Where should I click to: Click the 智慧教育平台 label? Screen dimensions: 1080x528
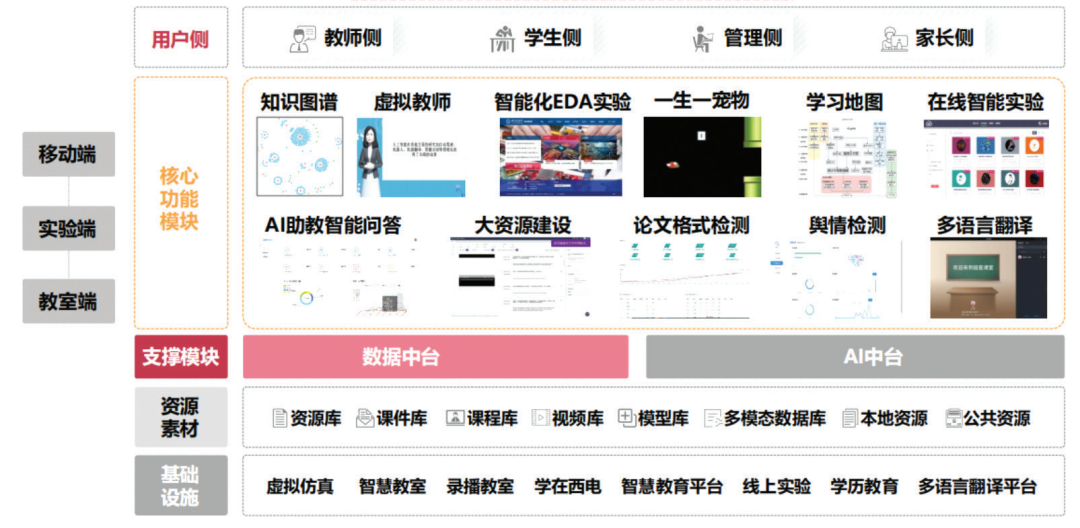(x=671, y=487)
